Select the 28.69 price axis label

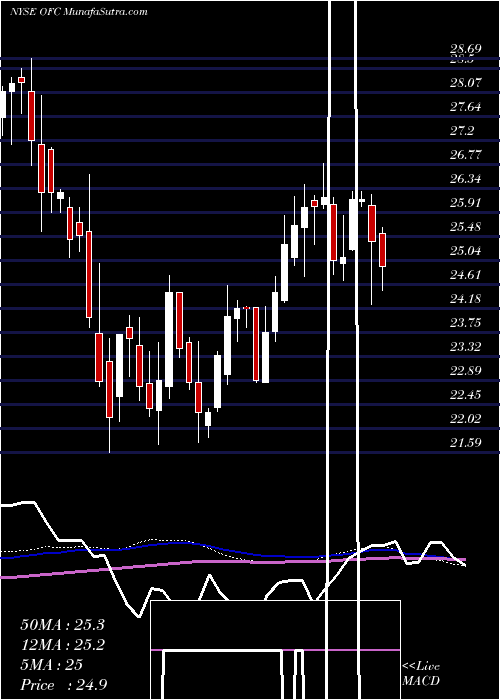[x=466, y=49]
